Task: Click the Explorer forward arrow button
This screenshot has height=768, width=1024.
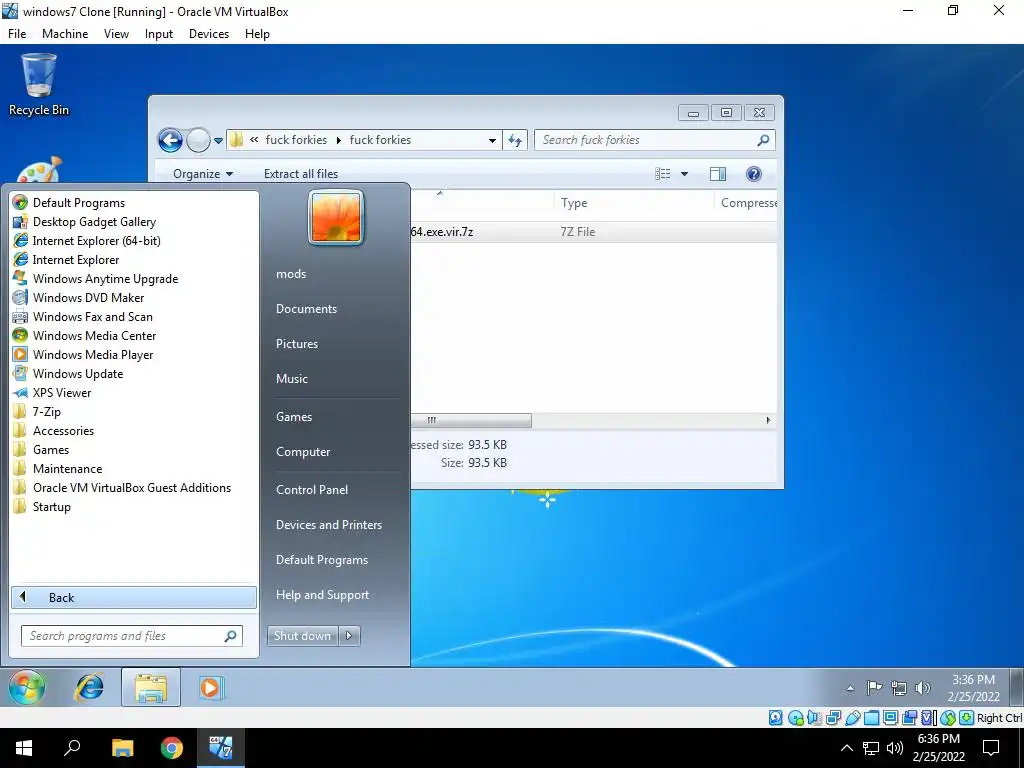Action: [198, 140]
